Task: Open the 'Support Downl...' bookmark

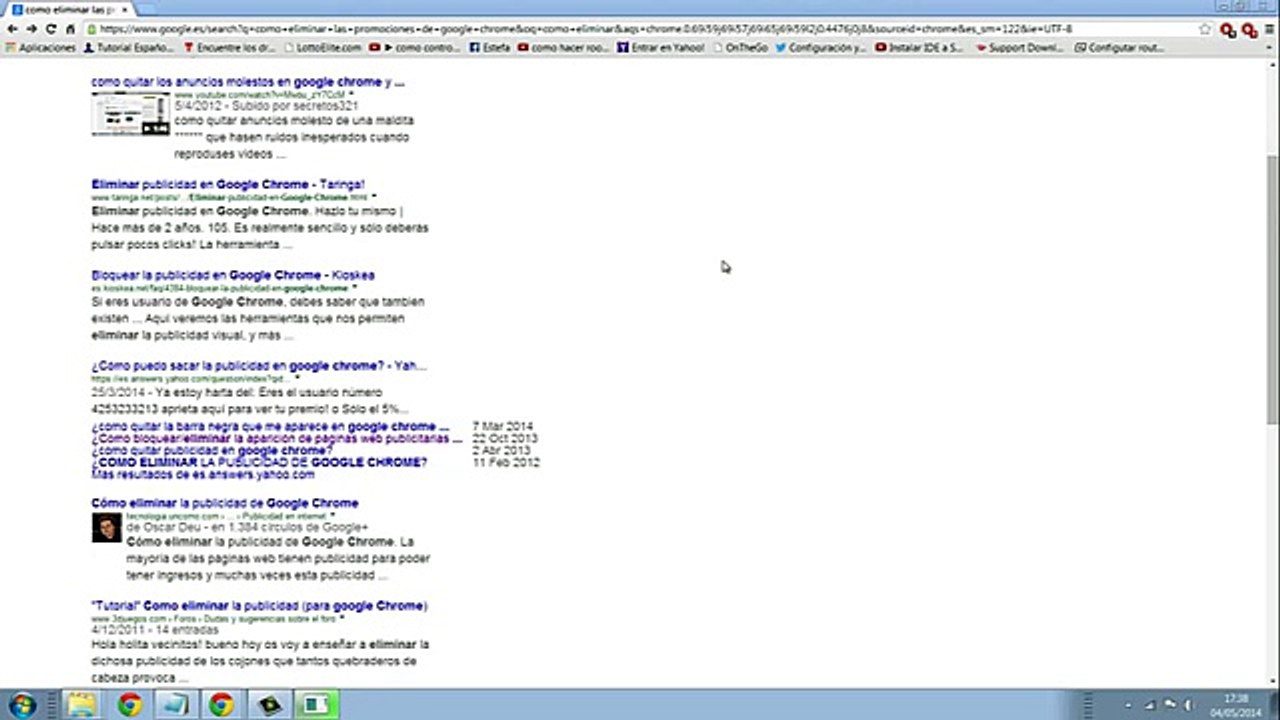Action: [x=1018, y=47]
